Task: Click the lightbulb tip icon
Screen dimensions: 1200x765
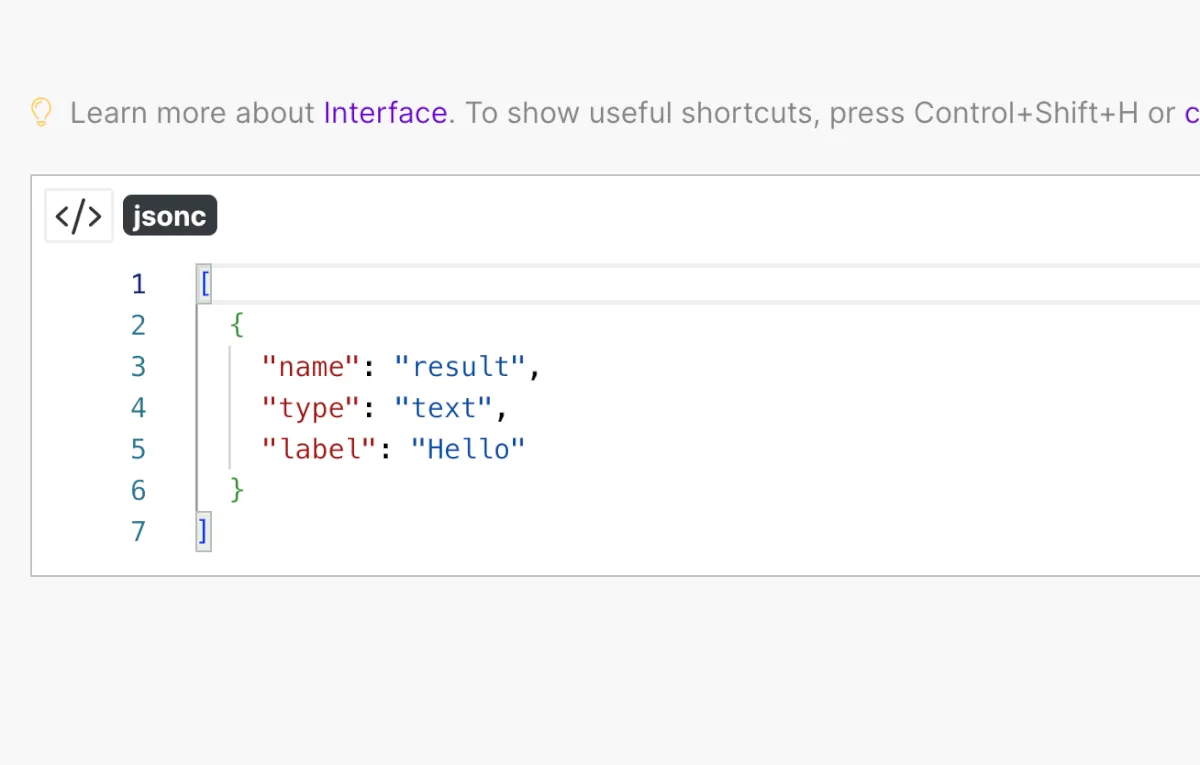Action: [40, 112]
